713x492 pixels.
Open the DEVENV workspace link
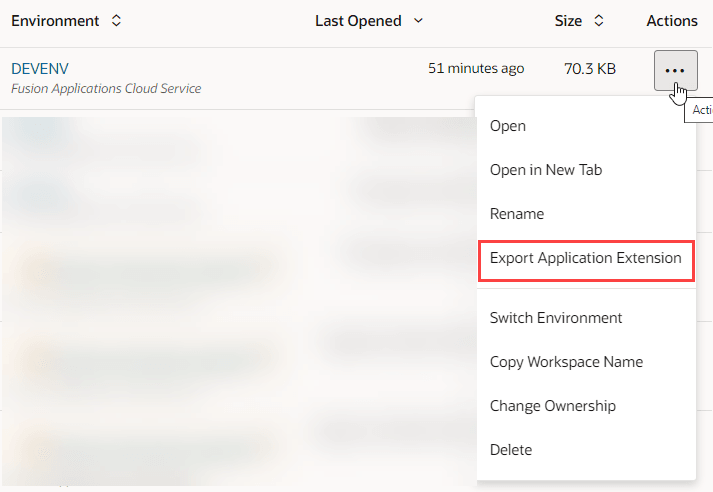coord(40,69)
